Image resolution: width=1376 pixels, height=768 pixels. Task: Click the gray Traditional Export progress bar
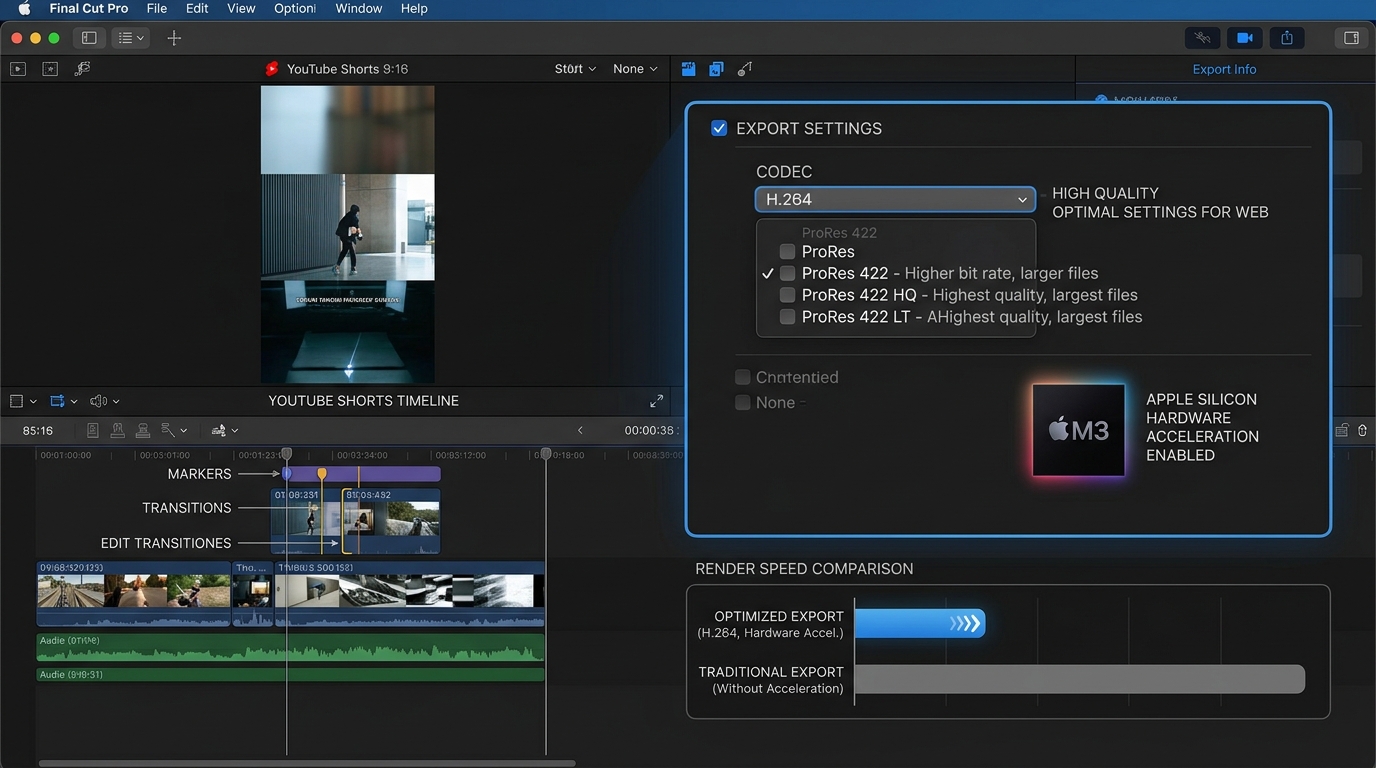tap(1080, 679)
